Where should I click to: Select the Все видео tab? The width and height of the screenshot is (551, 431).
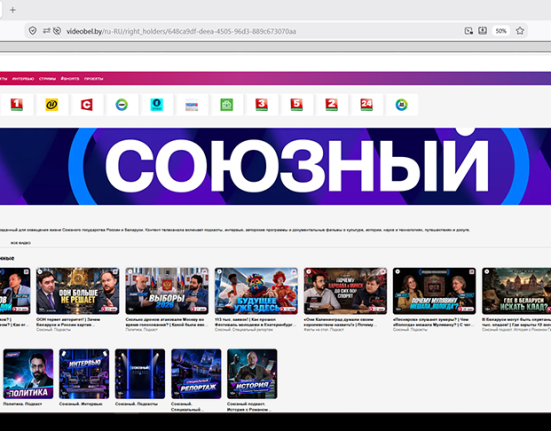[x=20, y=243]
